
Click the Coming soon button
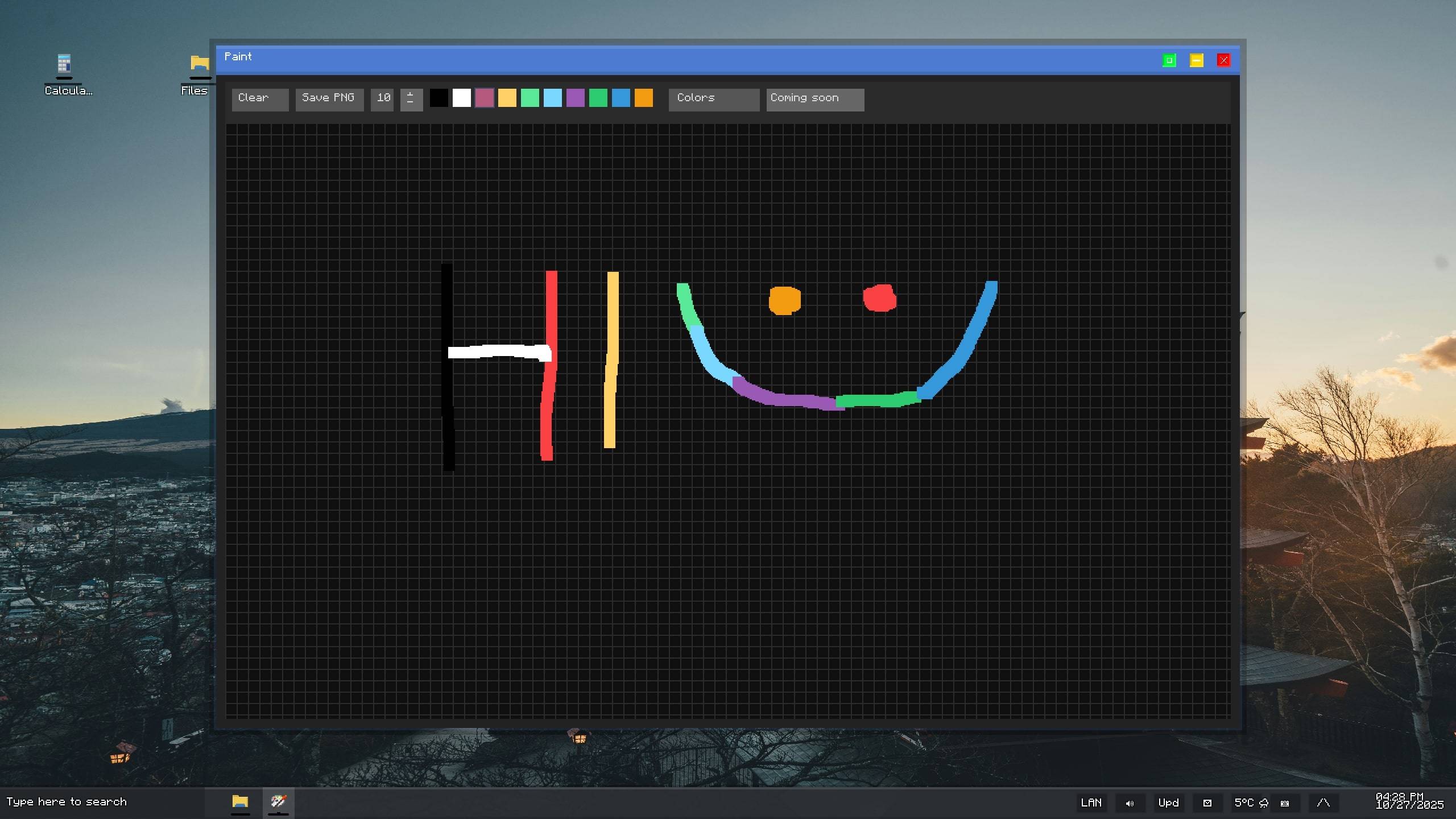click(x=814, y=99)
